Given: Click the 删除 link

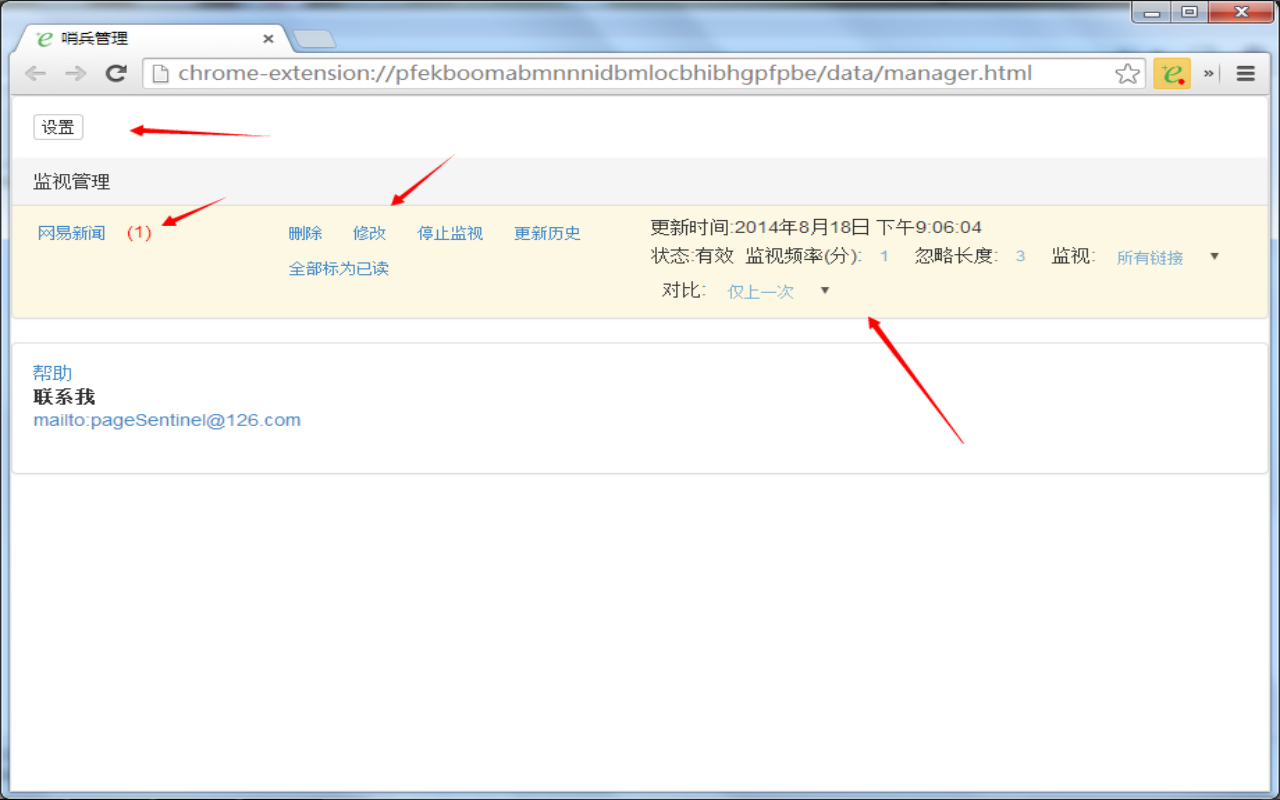Looking at the screenshot, I should click(305, 233).
